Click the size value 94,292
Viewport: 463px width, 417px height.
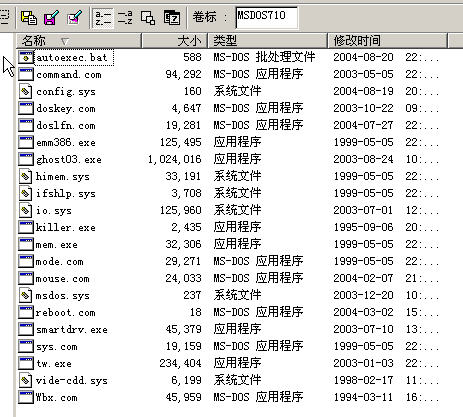click(x=184, y=74)
